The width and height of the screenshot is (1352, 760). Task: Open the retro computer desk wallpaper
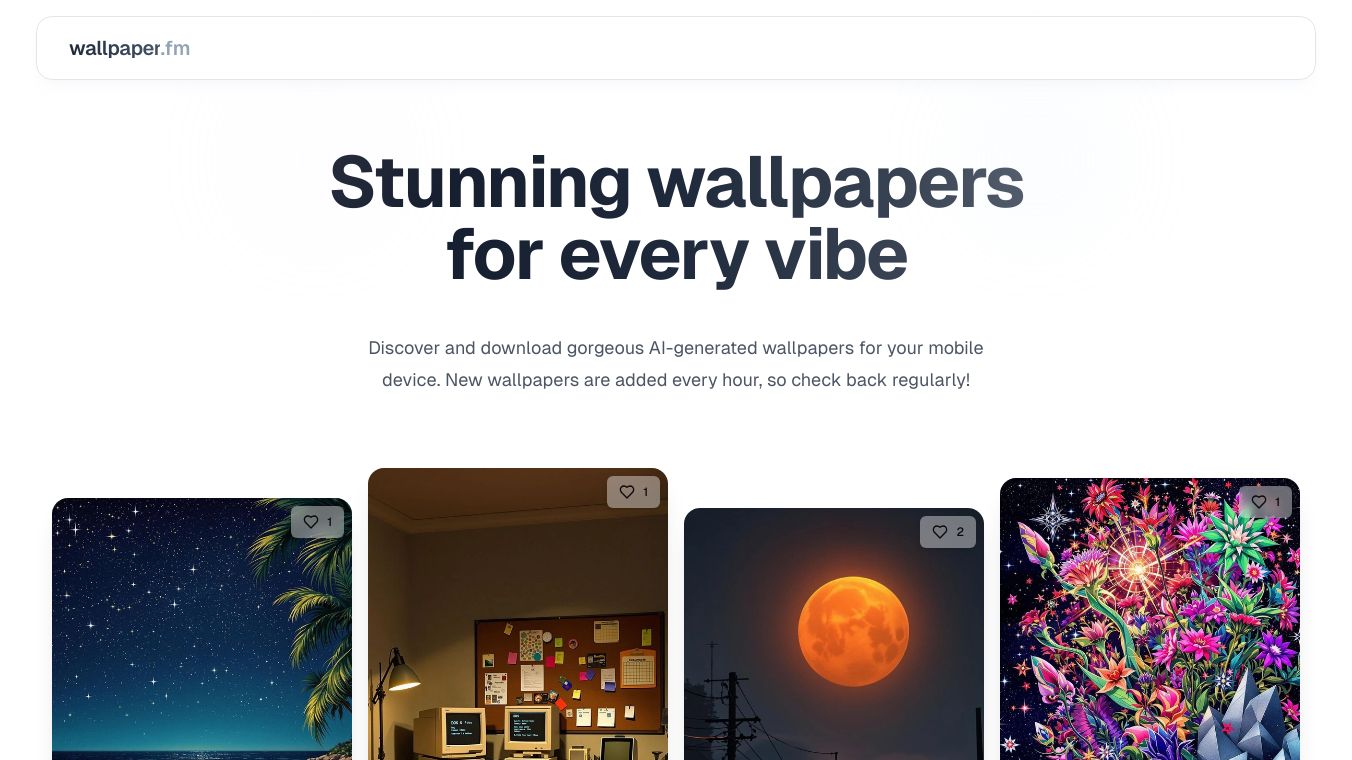518,614
